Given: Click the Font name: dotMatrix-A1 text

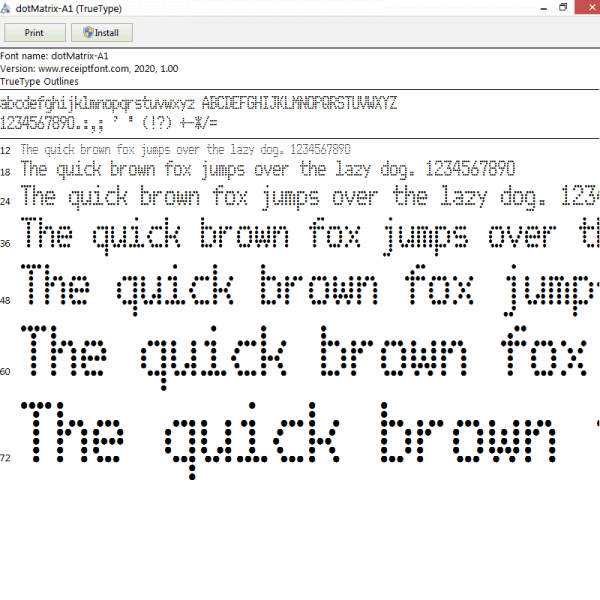Looking at the screenshot, I should [x=54, y=55].
